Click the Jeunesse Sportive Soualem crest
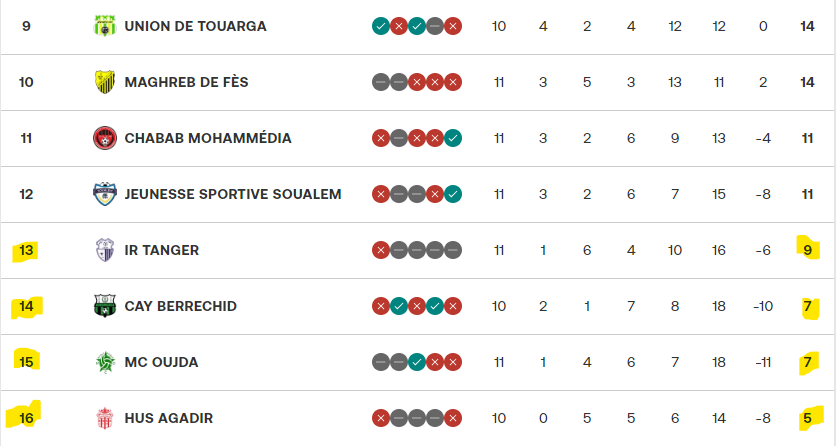Viewport: 836px width, 446px height. coord(104,194)
